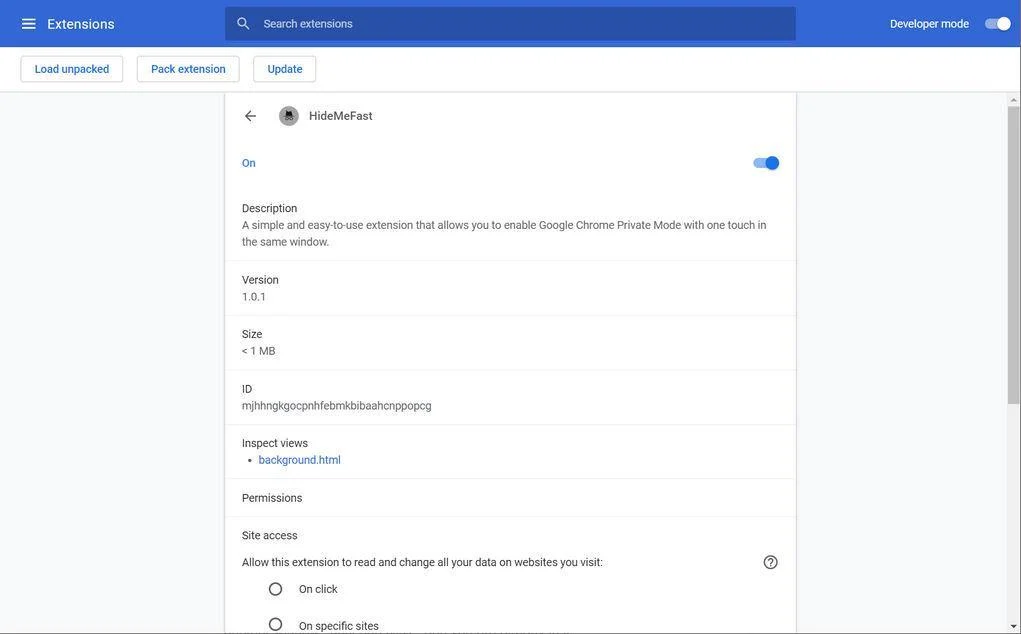Click the HideMeFast extension name
This screenshot has height=634, width=1021.
click(341, 116)
